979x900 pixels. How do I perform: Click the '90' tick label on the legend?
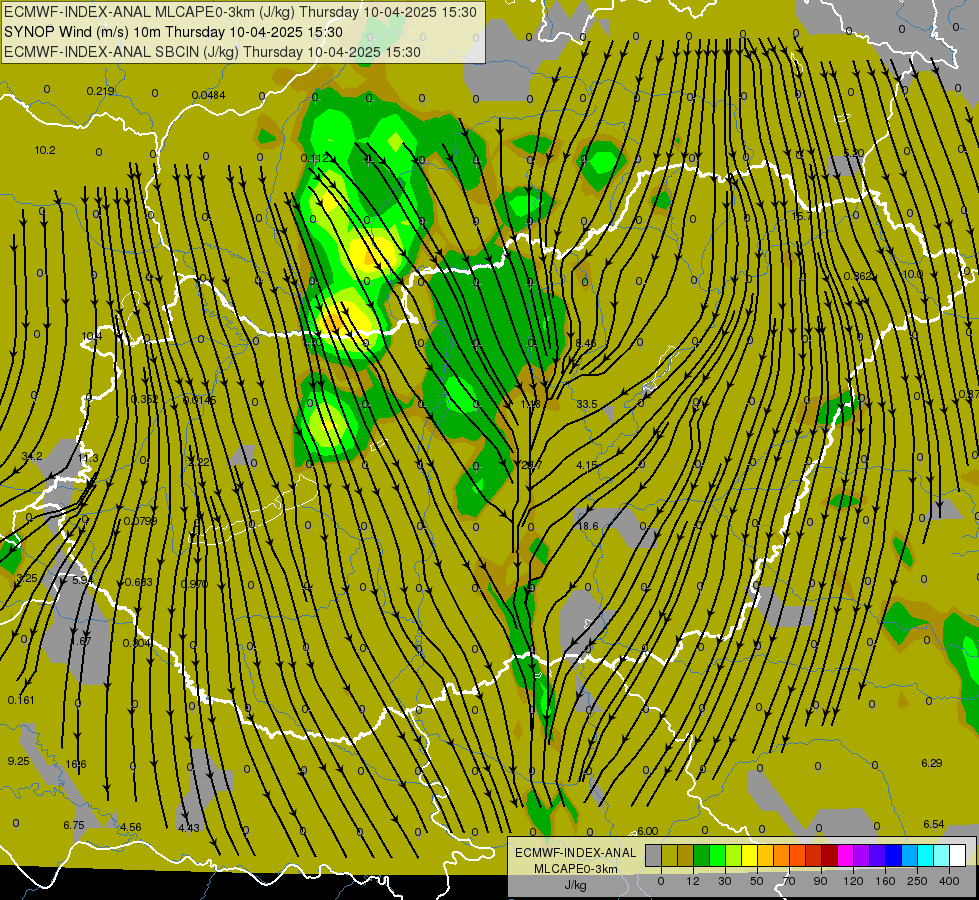820,881
